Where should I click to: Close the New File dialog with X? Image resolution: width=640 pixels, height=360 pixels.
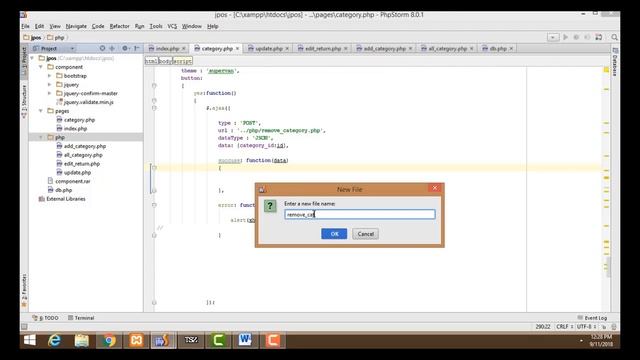(435, 188)
